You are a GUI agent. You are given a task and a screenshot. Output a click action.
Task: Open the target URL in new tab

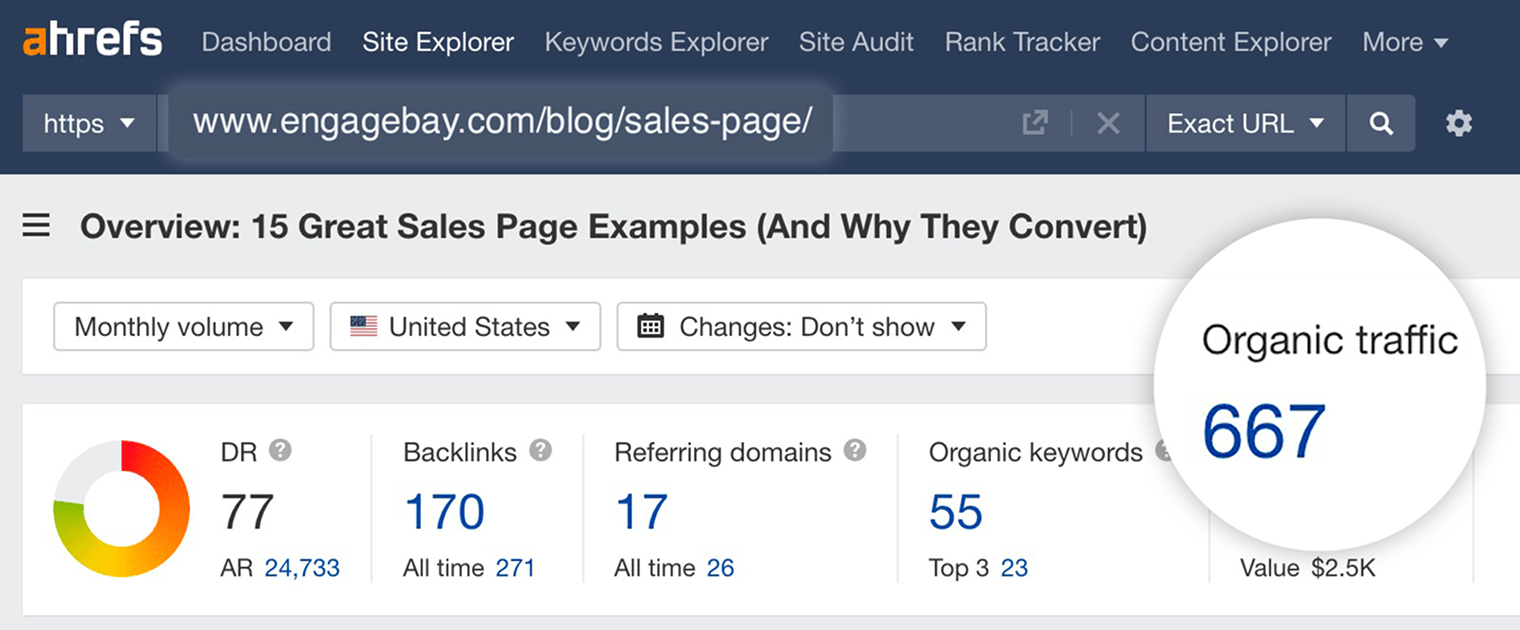(1035, 123)
